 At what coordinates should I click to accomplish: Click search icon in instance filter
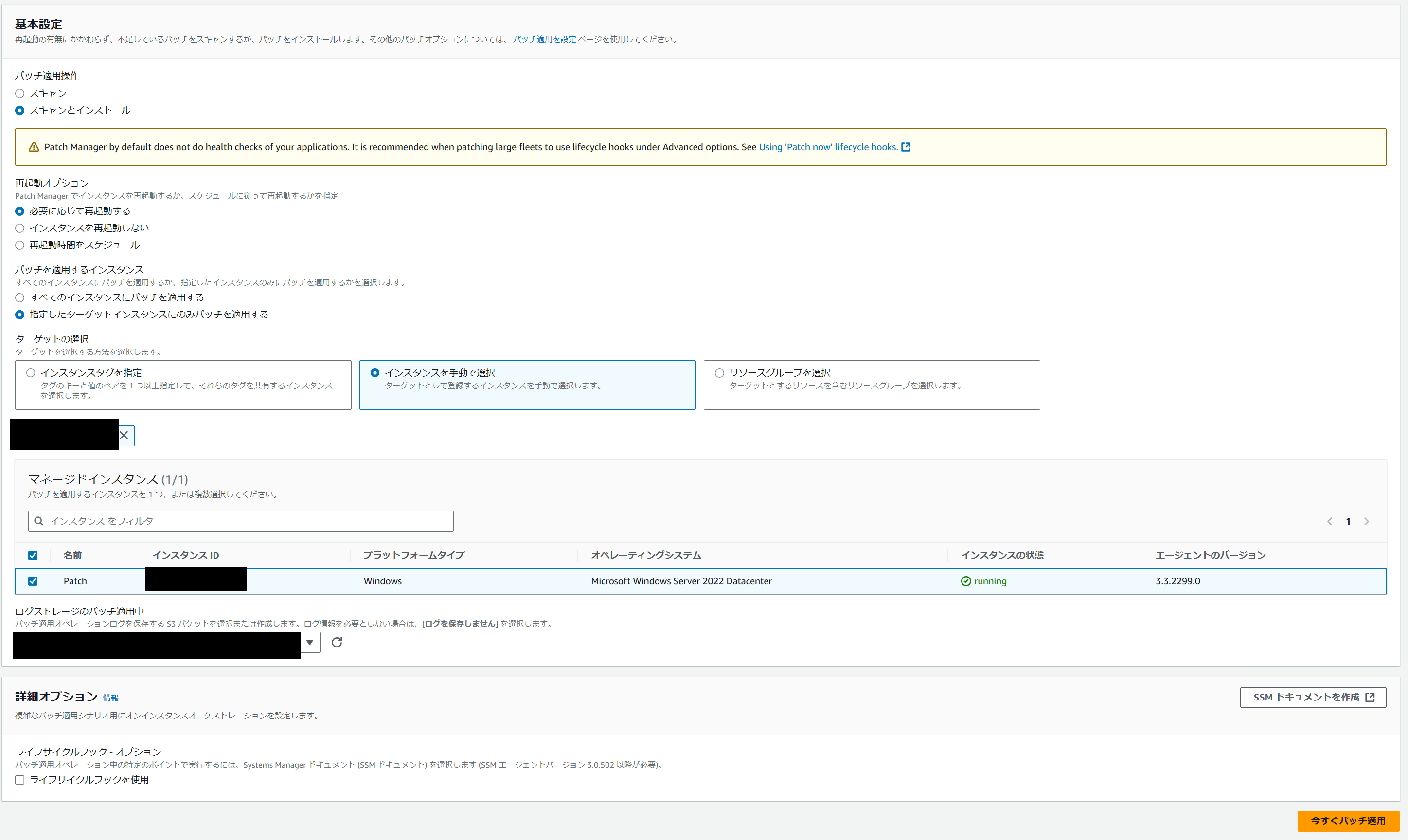pyautogui.click(x=39, y=521)
